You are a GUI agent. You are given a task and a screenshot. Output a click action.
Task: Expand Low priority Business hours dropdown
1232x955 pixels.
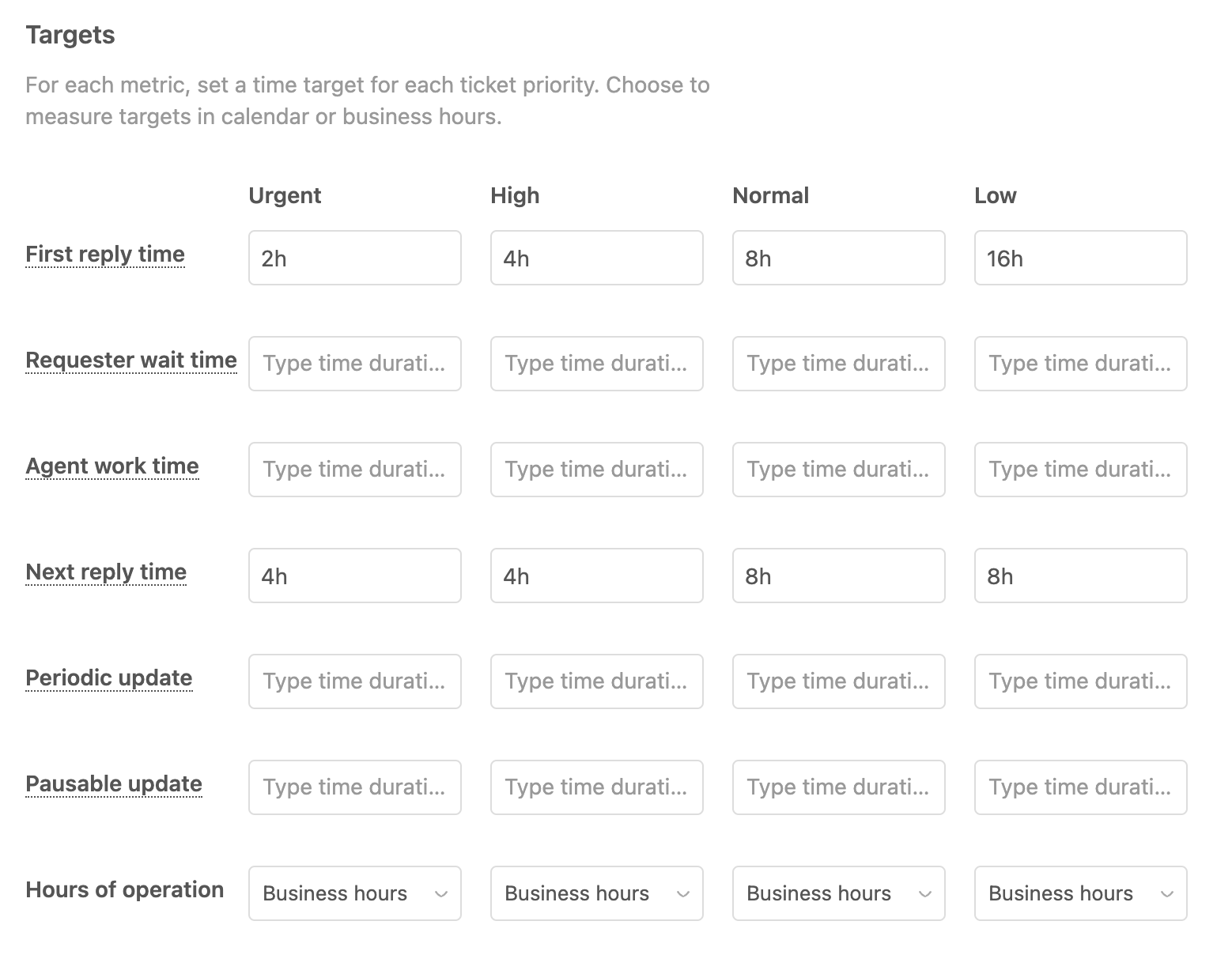click(x=1080, y=893)
